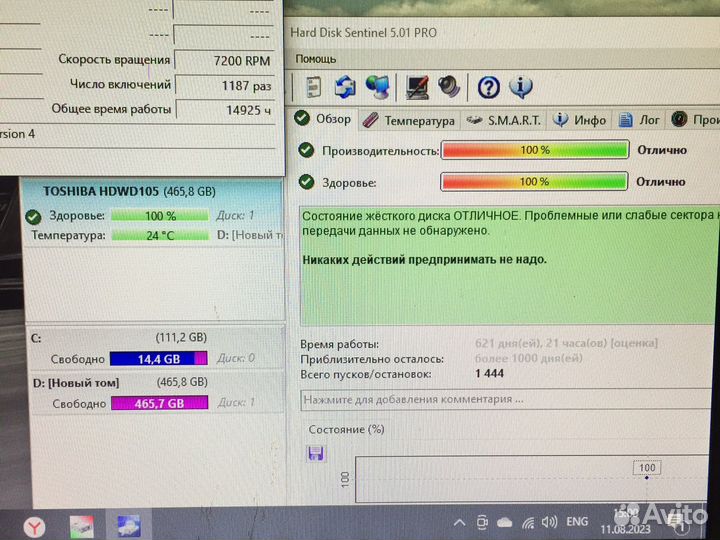The height and width of the screenshot is (540, 720).
Task: Switch to the Температура tab
Action: tap(408, 121)
